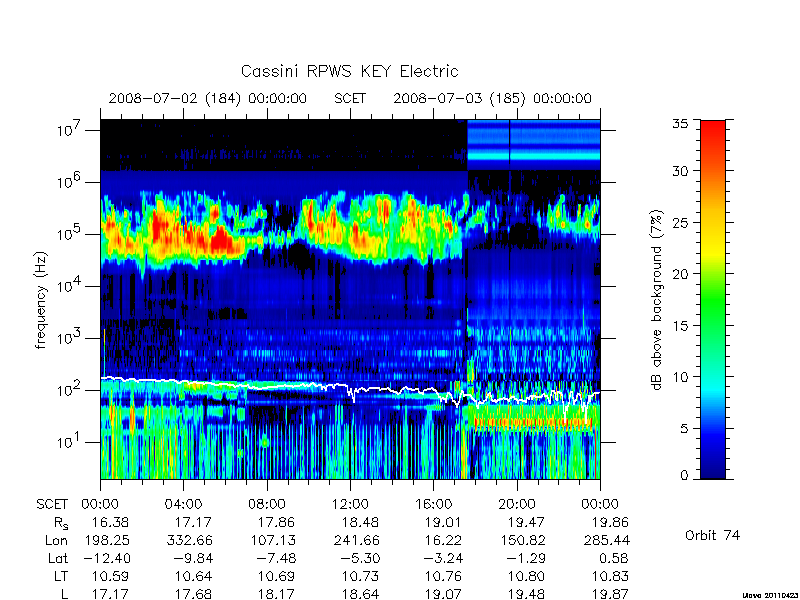This screenshot has width=800, height=600.
Task: Click the colorbar tick label '30'
Action: tap(680, 170)
